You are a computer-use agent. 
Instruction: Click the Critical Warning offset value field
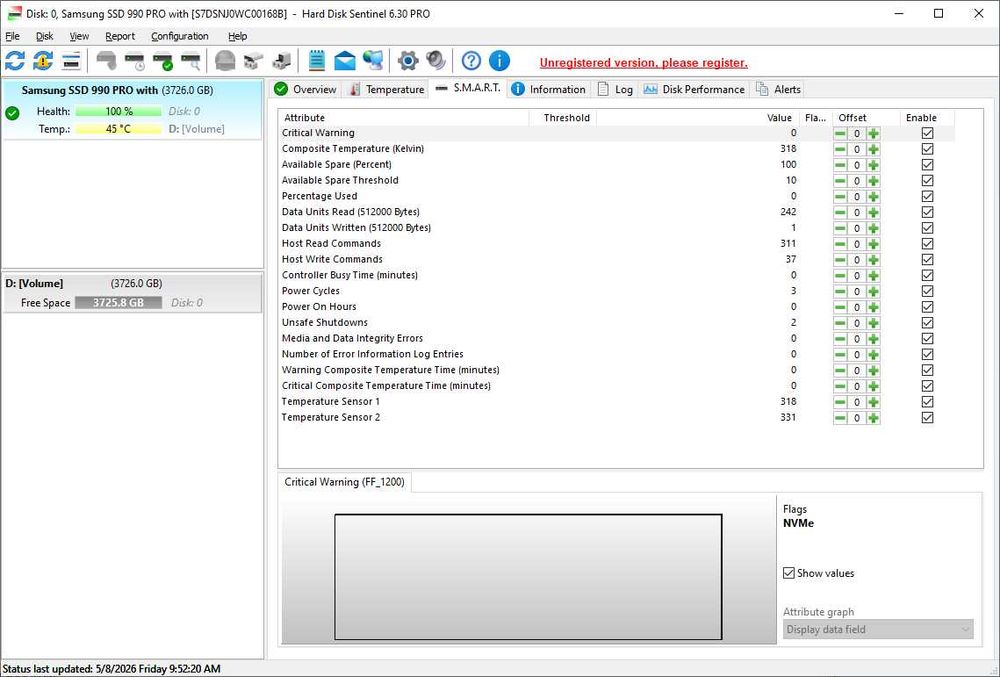click(857, 133)
